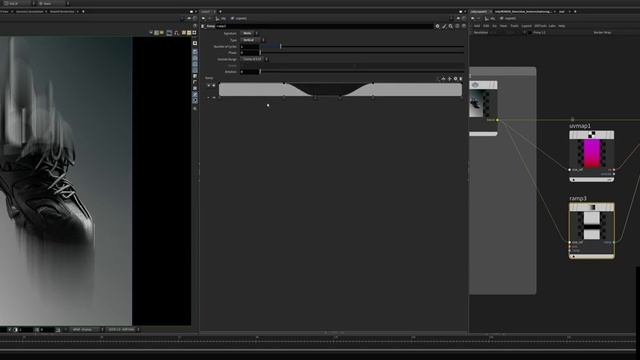The height and width of the screenshot is (360, 640).
Task: Select the uvmap1 node thumbnail
Action: (x=592, y=153)
